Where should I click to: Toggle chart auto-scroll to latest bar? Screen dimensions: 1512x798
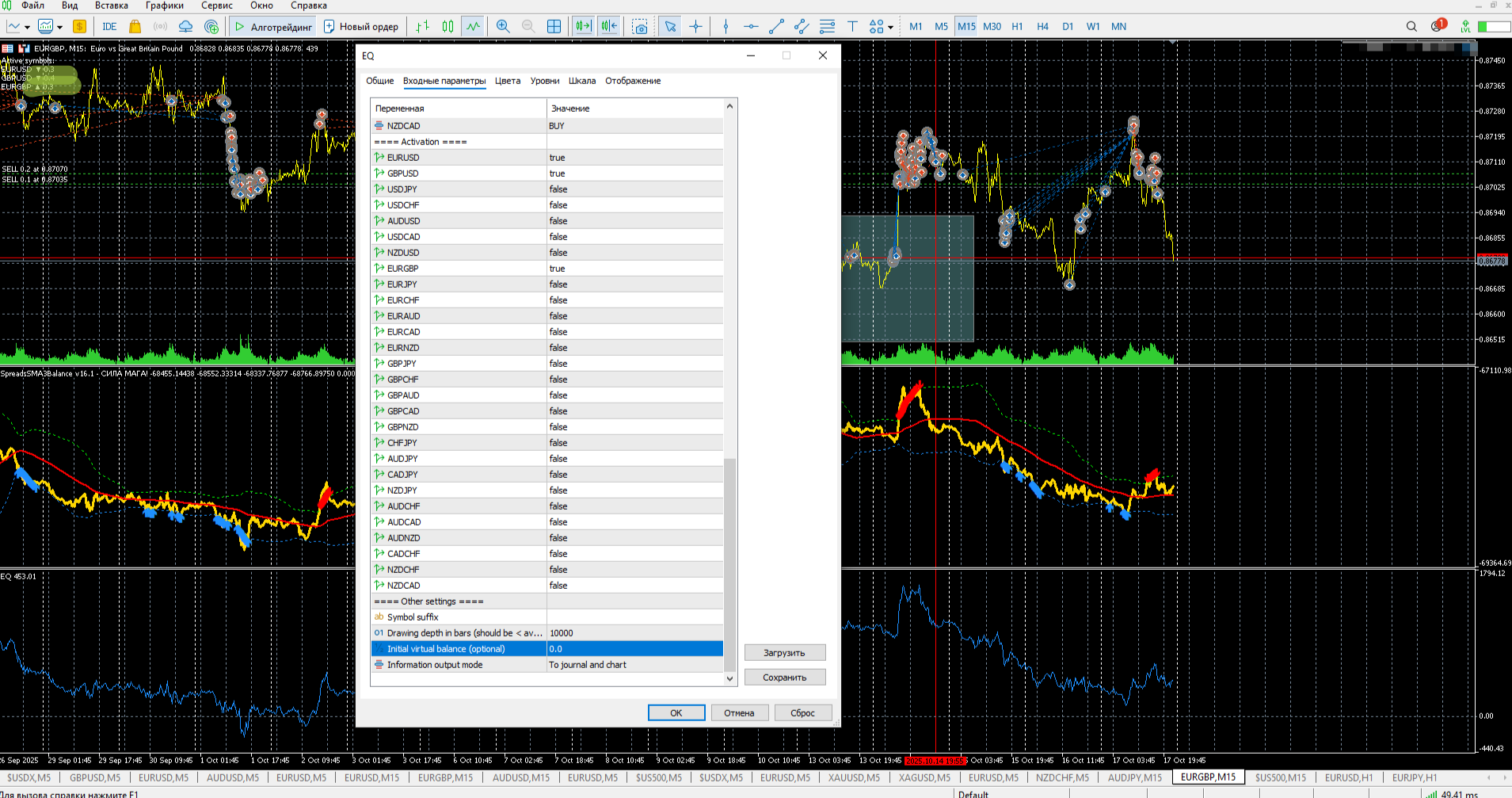(584, 26)
